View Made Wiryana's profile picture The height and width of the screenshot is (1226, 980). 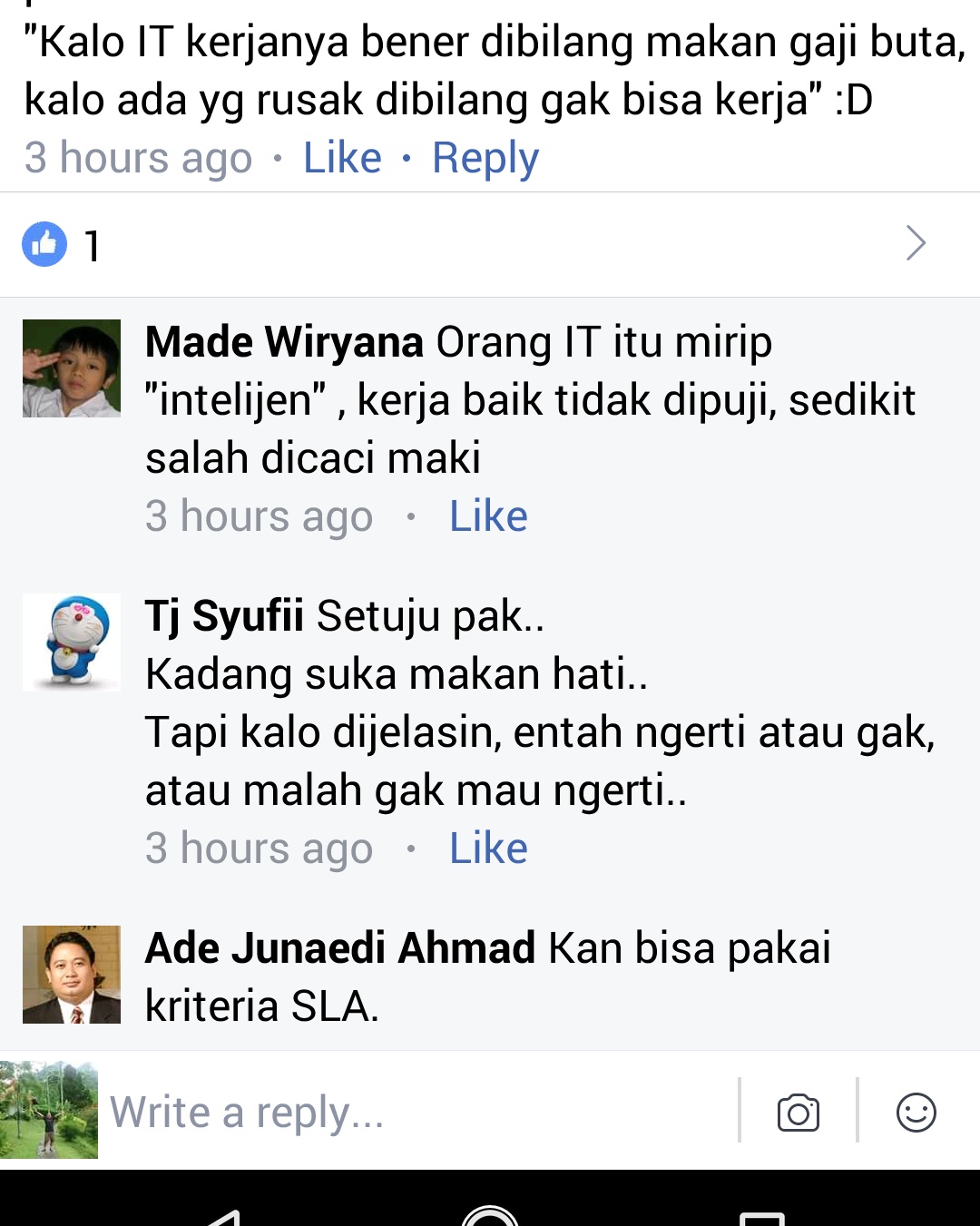click(x=72, y=368)
